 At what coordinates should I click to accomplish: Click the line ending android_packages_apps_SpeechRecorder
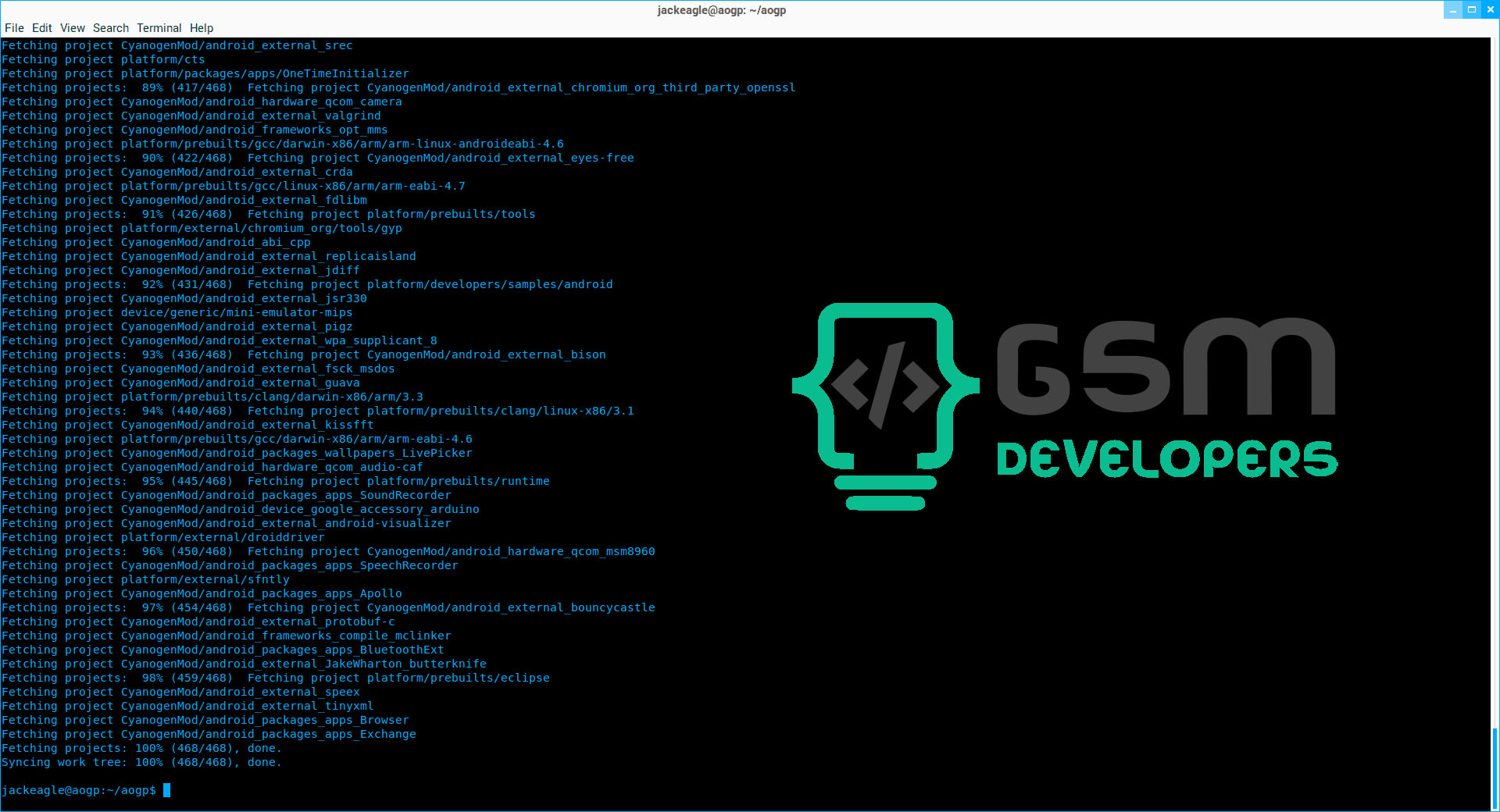[x=230, y=565]
